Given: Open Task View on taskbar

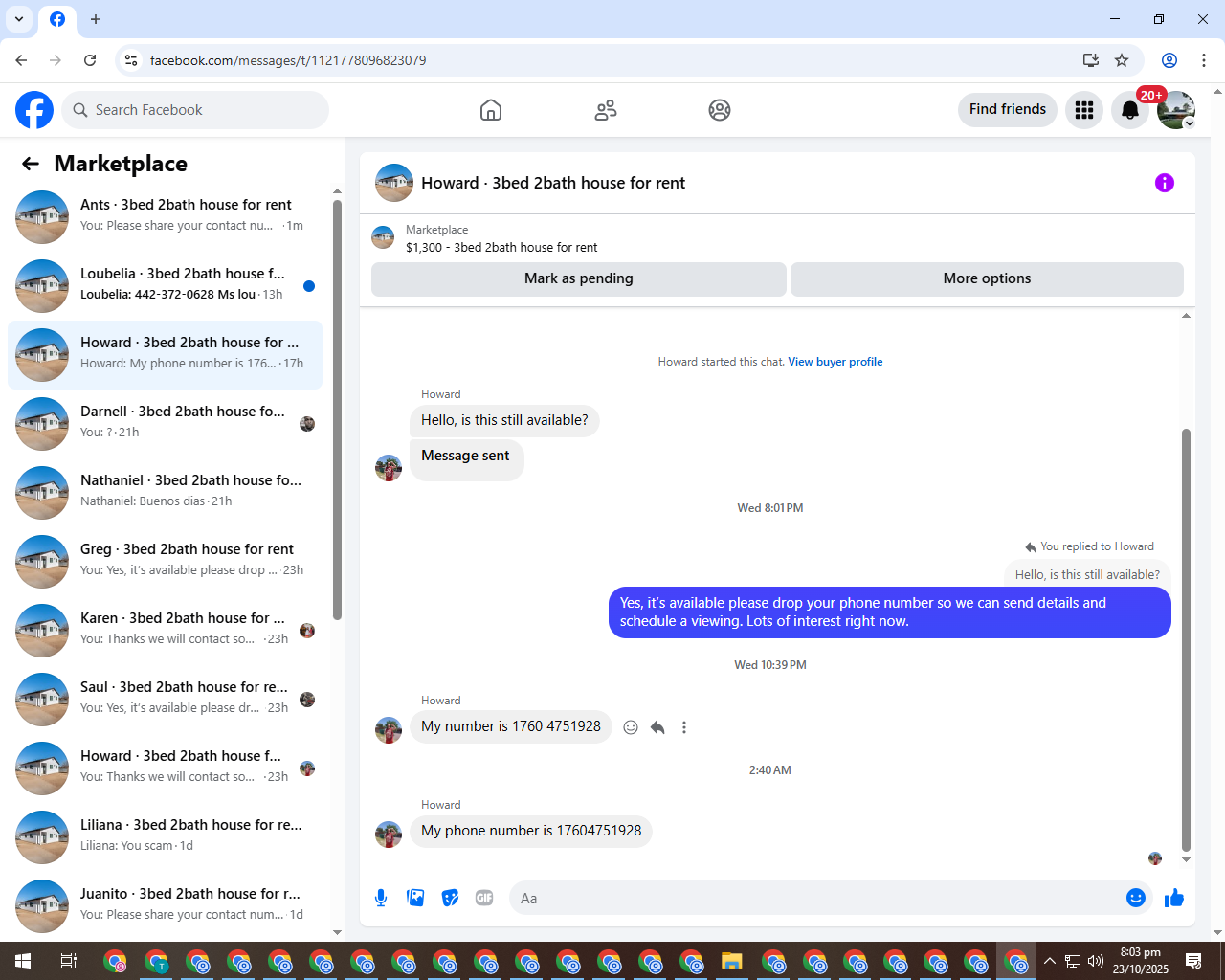Looking at the screenshot, I should [x=69, y=961].
